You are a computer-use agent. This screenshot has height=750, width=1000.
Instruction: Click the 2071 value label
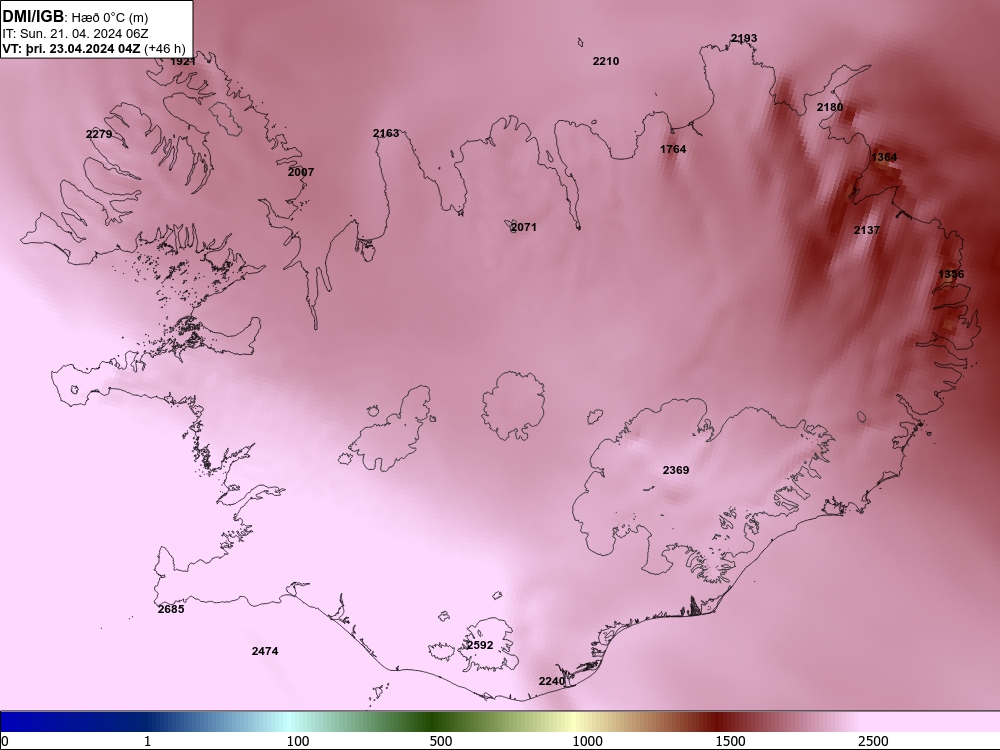click(x=524, y=227)
